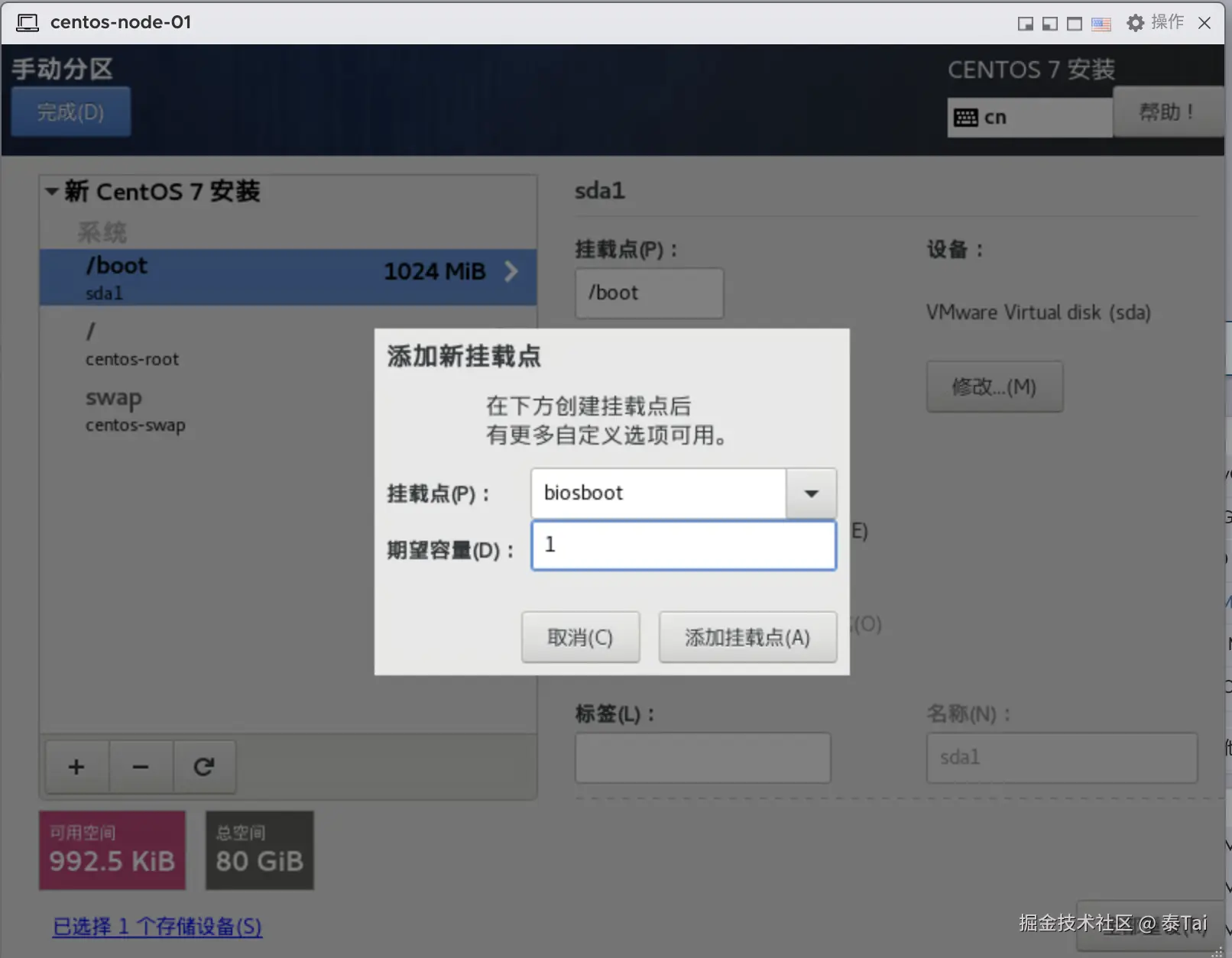Click the reload icon to rescan storage
Screen dimensions: 1232x958
click(x=204, y=767)
